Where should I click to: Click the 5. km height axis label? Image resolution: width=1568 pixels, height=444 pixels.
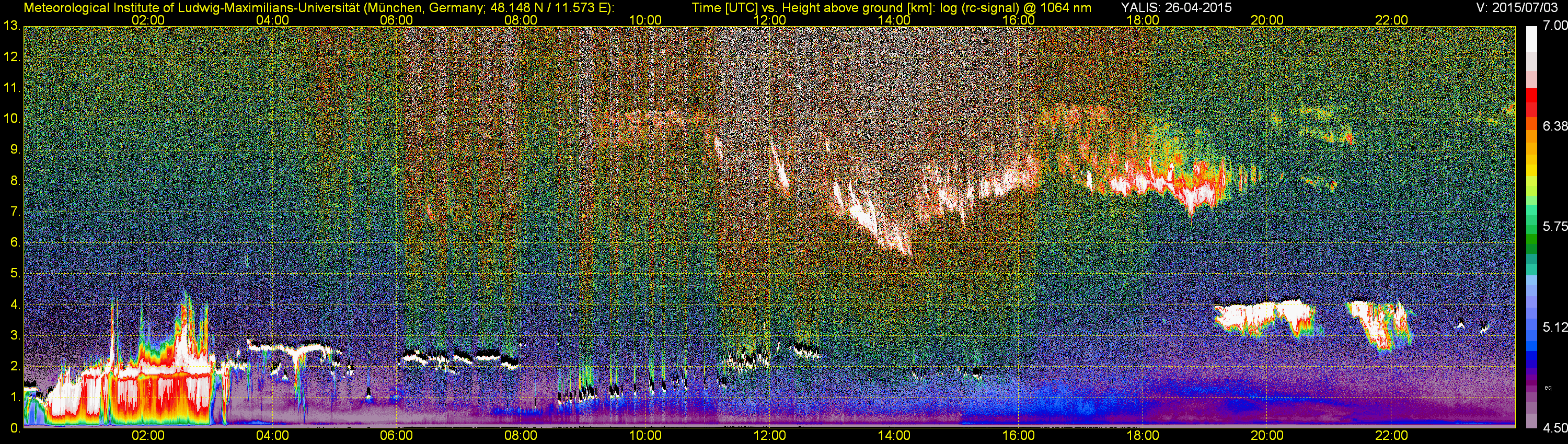pyautogui.click(x=15, y=273)
